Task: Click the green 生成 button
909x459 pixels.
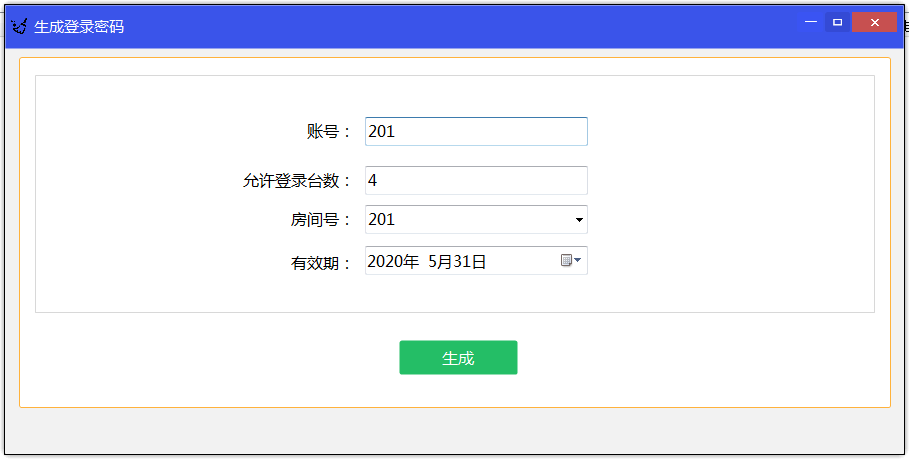Action: (458, 358)
